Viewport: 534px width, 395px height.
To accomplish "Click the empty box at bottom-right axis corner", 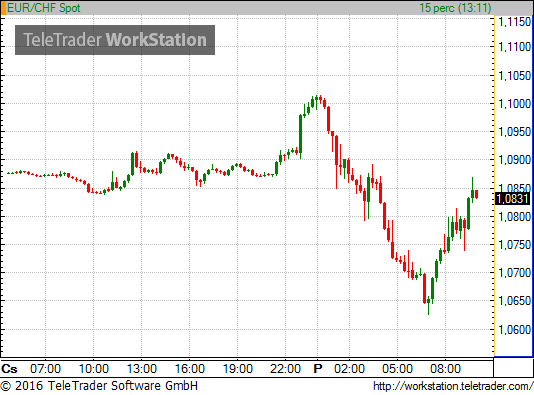I will point(513,368).
